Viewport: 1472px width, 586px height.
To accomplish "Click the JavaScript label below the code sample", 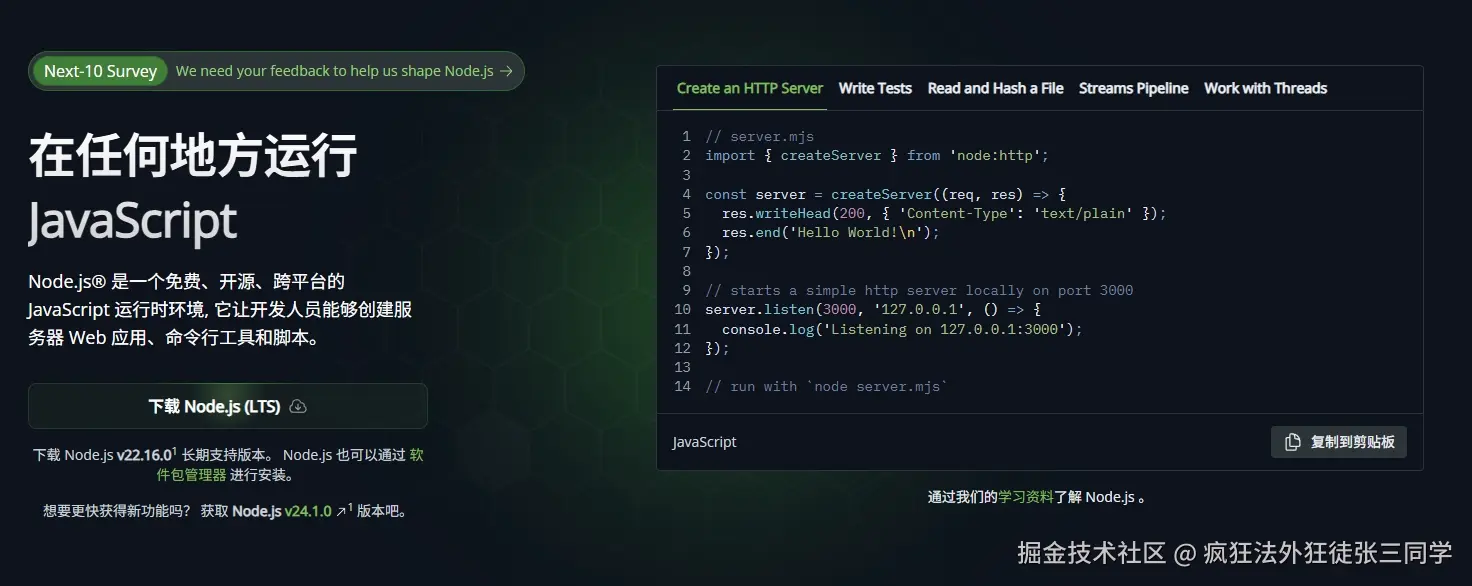I will coord(703,441).
